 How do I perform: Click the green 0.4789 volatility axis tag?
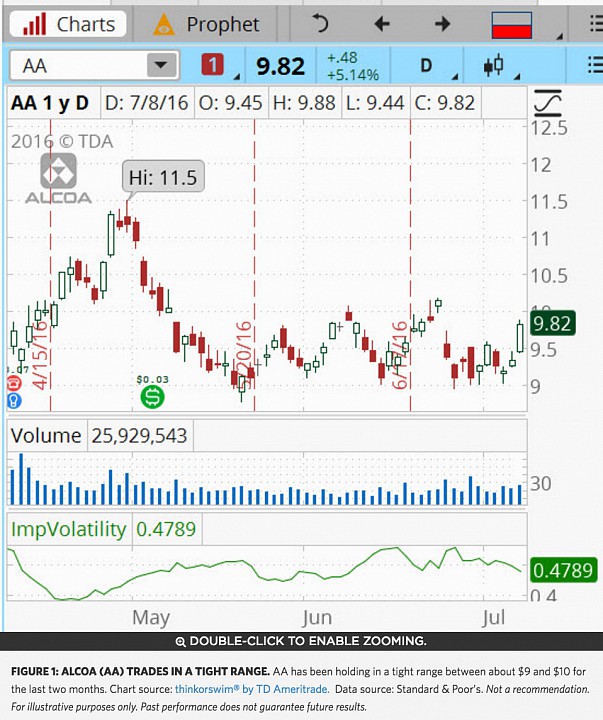tap(563, 570)
